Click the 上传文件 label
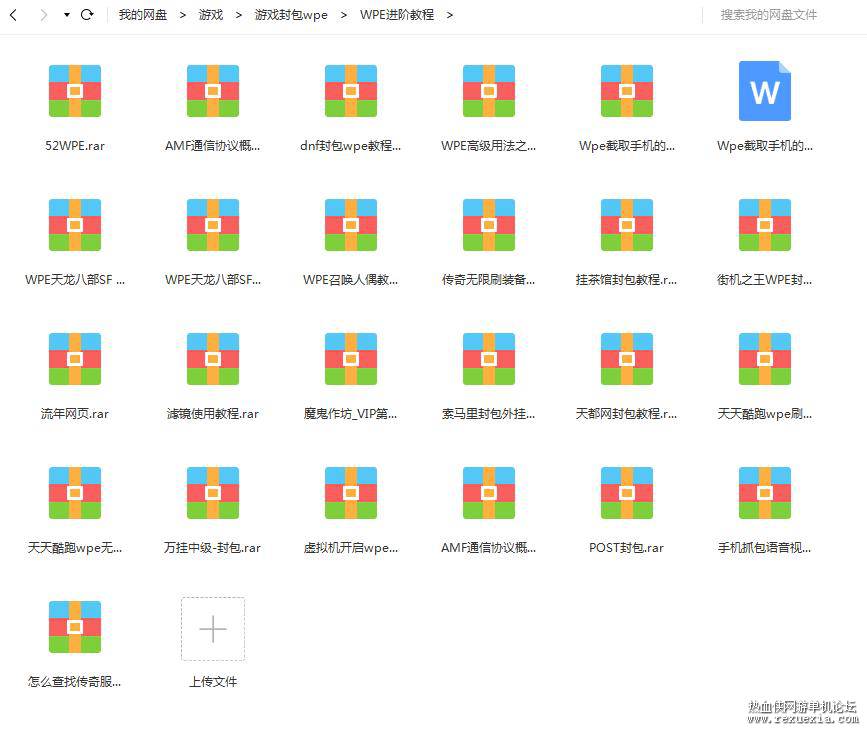867x734 pixels. click(213, 681)
